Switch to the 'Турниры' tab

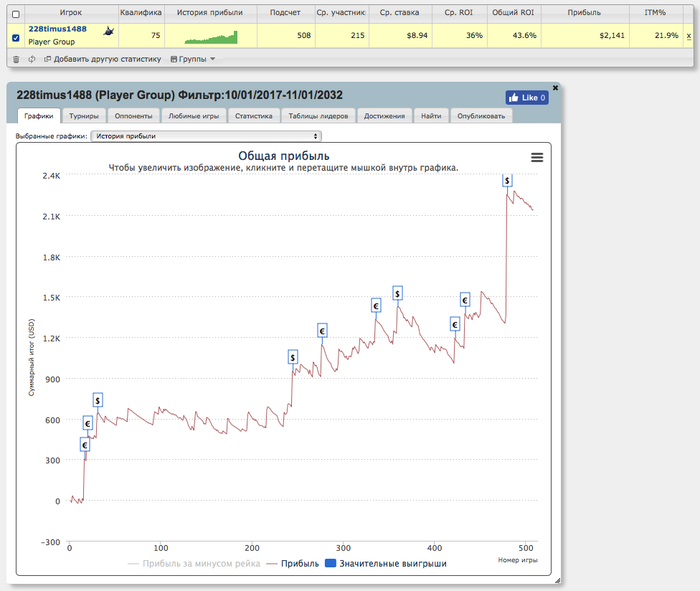[x=84, y=116]
